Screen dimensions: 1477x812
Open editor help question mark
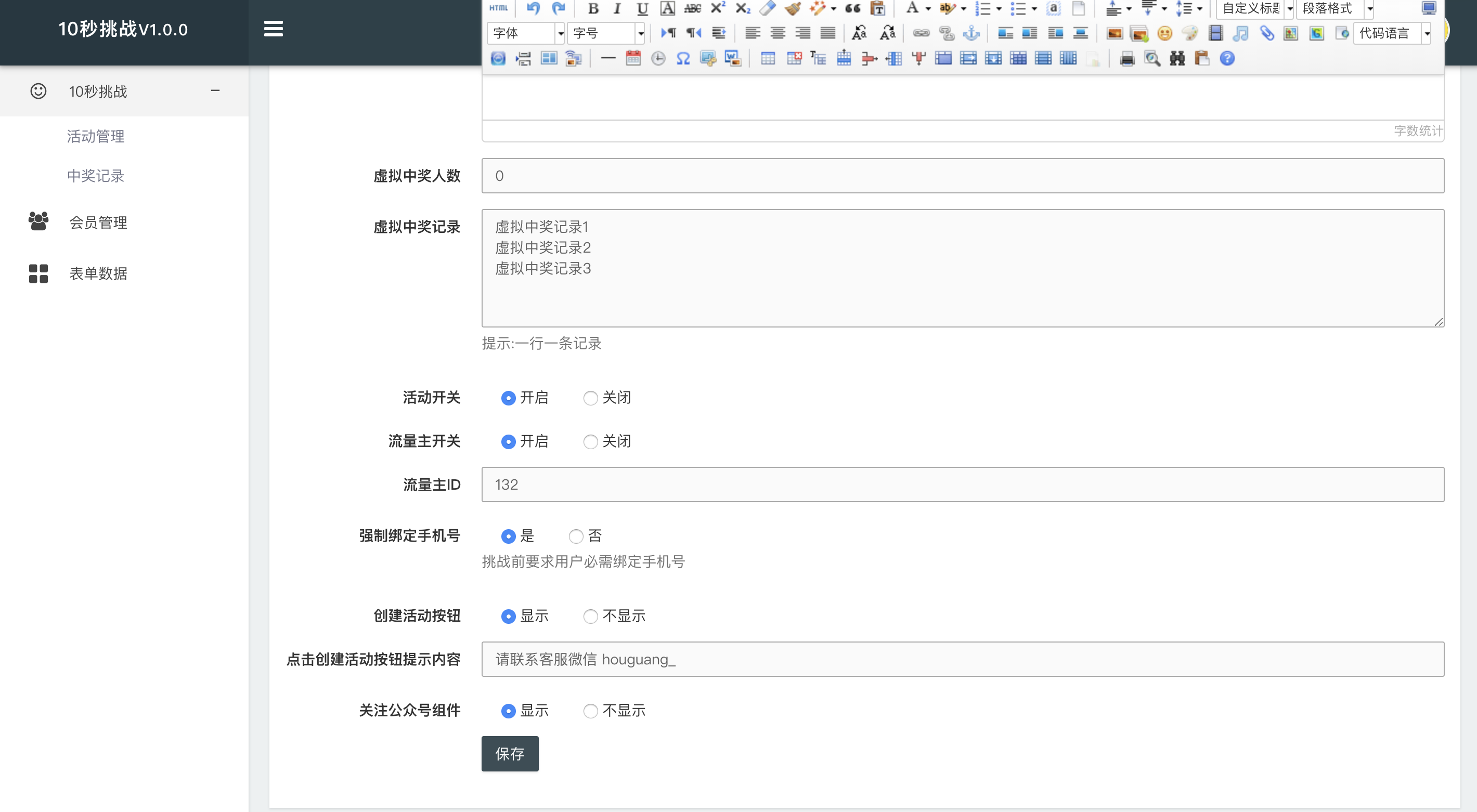tap(1227, 58)
